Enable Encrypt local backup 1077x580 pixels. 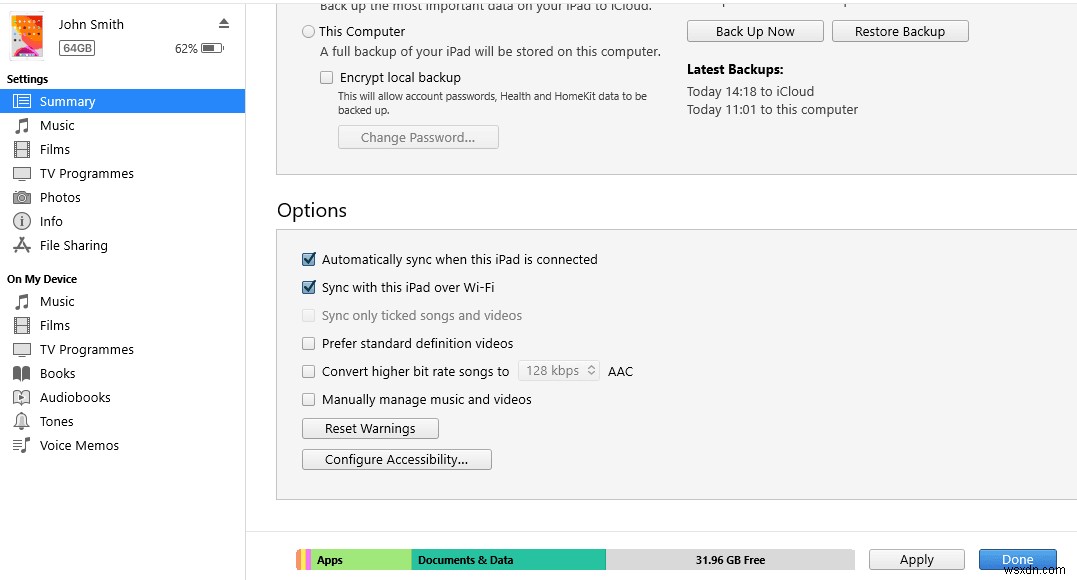click(326, 77)
